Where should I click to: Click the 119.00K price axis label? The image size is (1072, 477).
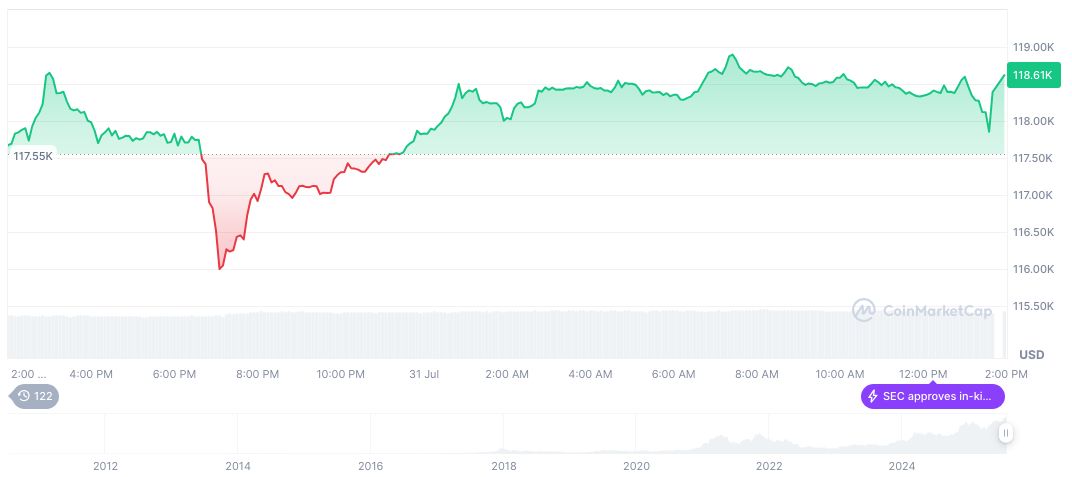(1033, 47)
